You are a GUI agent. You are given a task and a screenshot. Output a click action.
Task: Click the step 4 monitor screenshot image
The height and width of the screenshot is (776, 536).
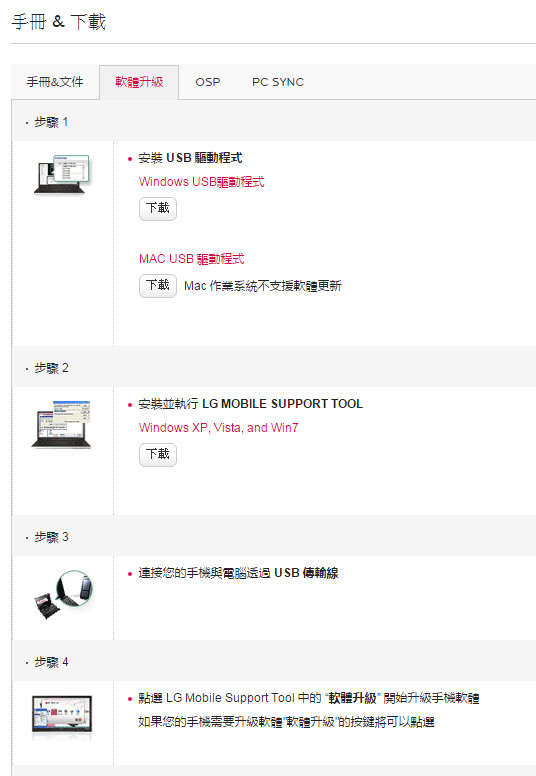click(62, 714)
